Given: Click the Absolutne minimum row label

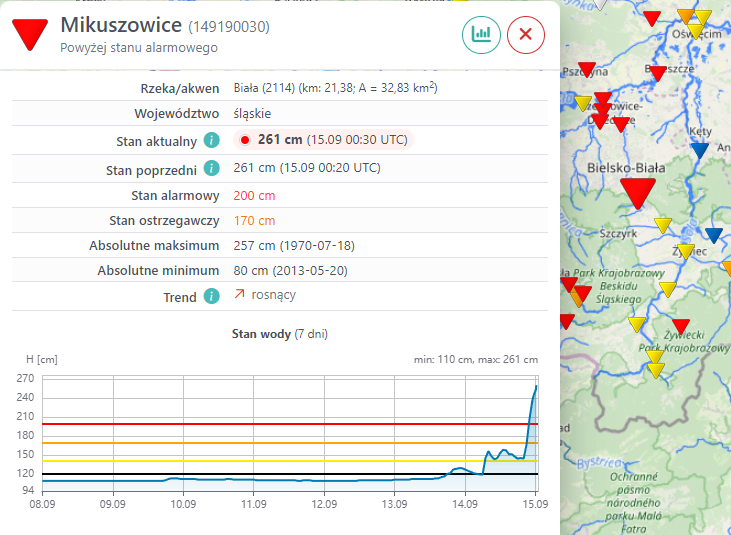Looking at the screenshot, I should 159,271.
